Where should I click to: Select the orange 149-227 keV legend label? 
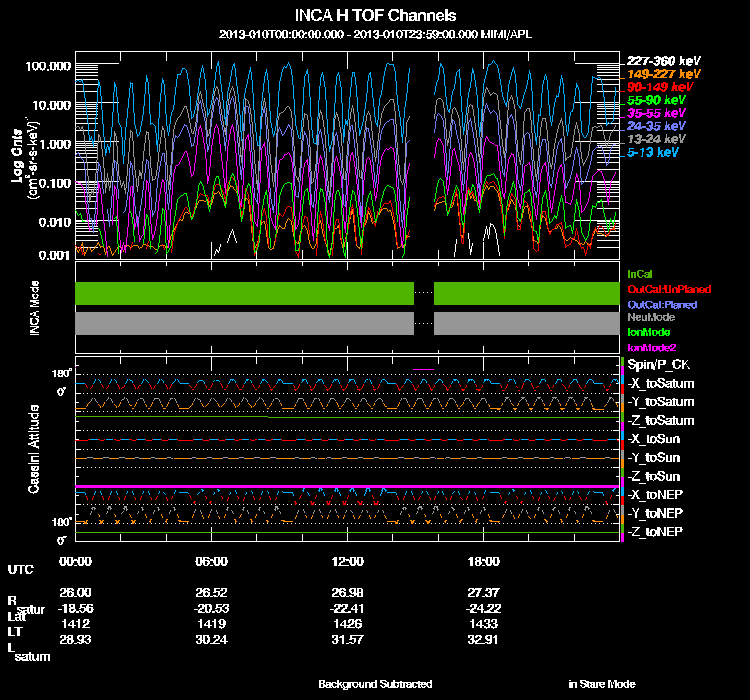pyautogui.click(x=665, y=74)
